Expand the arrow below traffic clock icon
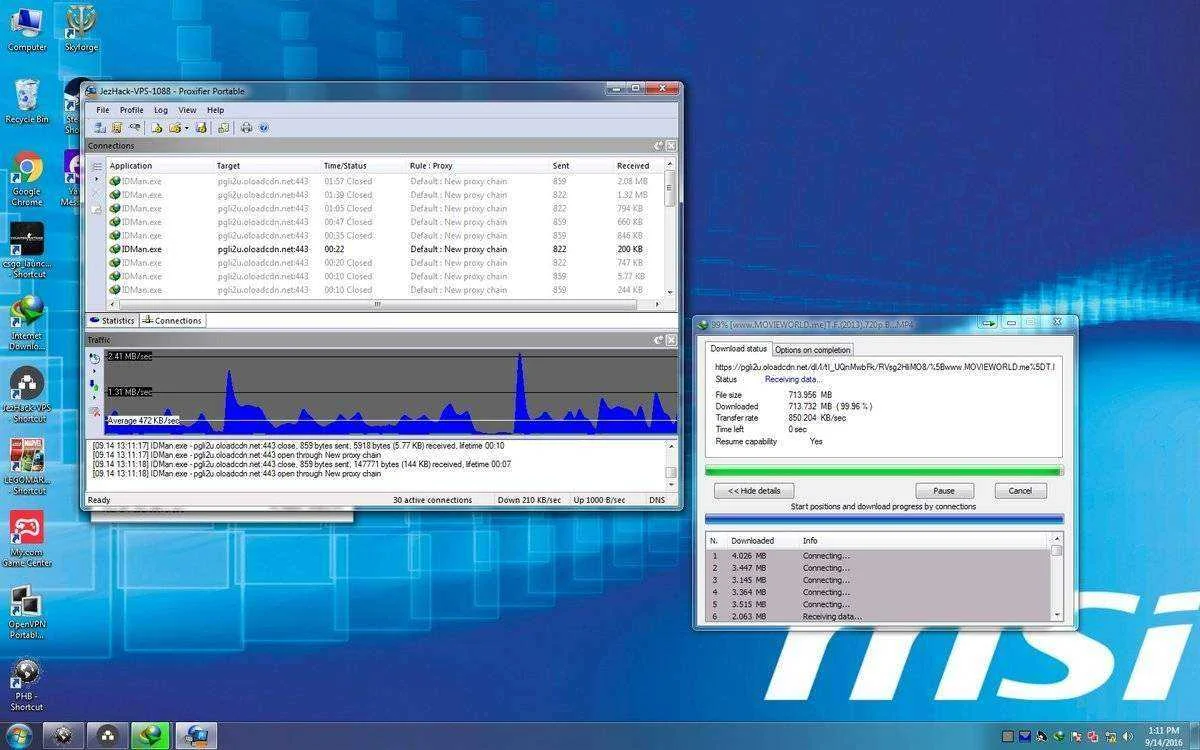 94,371
